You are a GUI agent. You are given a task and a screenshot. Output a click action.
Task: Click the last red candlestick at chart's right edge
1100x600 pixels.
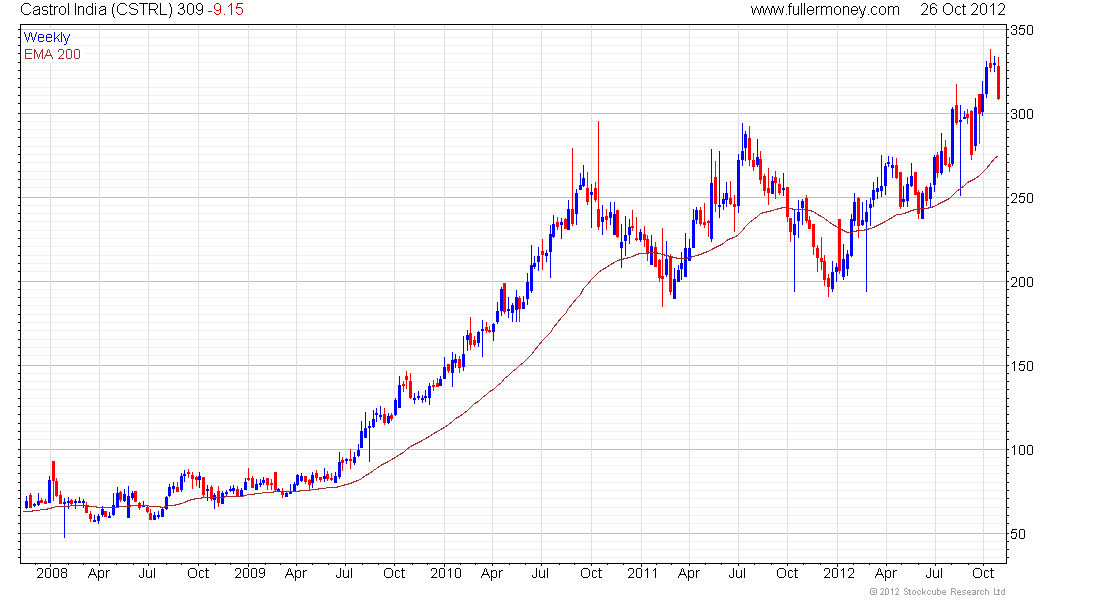coord(998,81)
